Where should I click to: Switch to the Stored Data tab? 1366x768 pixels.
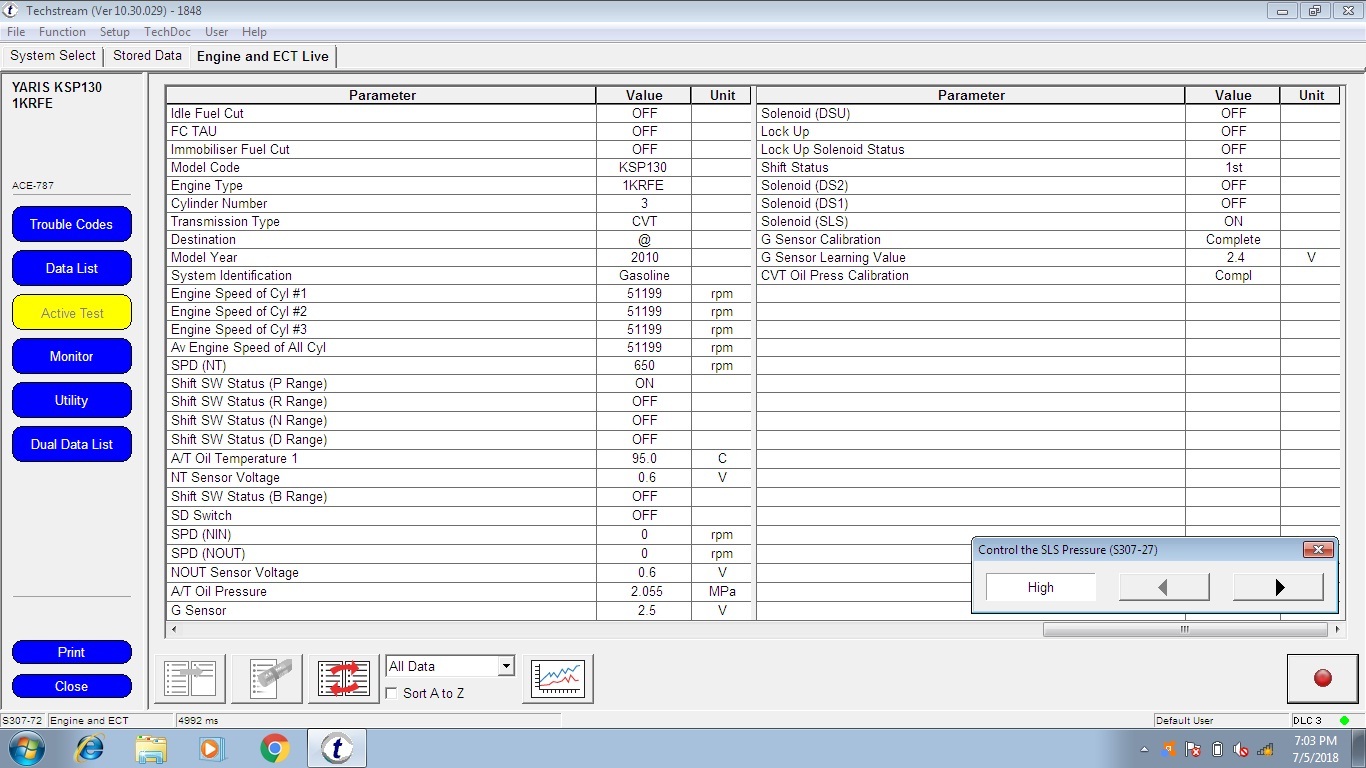[147, 56]
